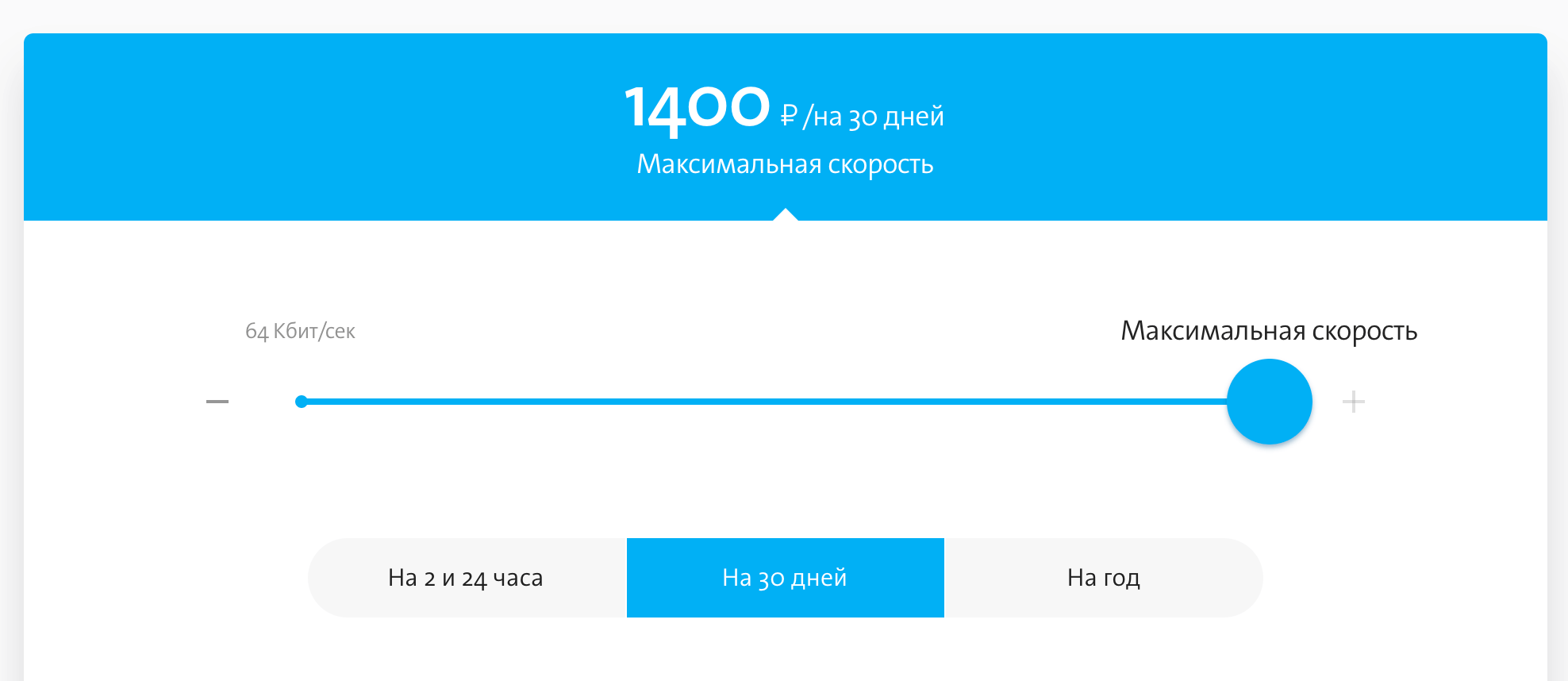This screenshot has height=681, width=1568.
Task: Switch to the "На 30 дней" tab
Action: (x=785, y=578)
